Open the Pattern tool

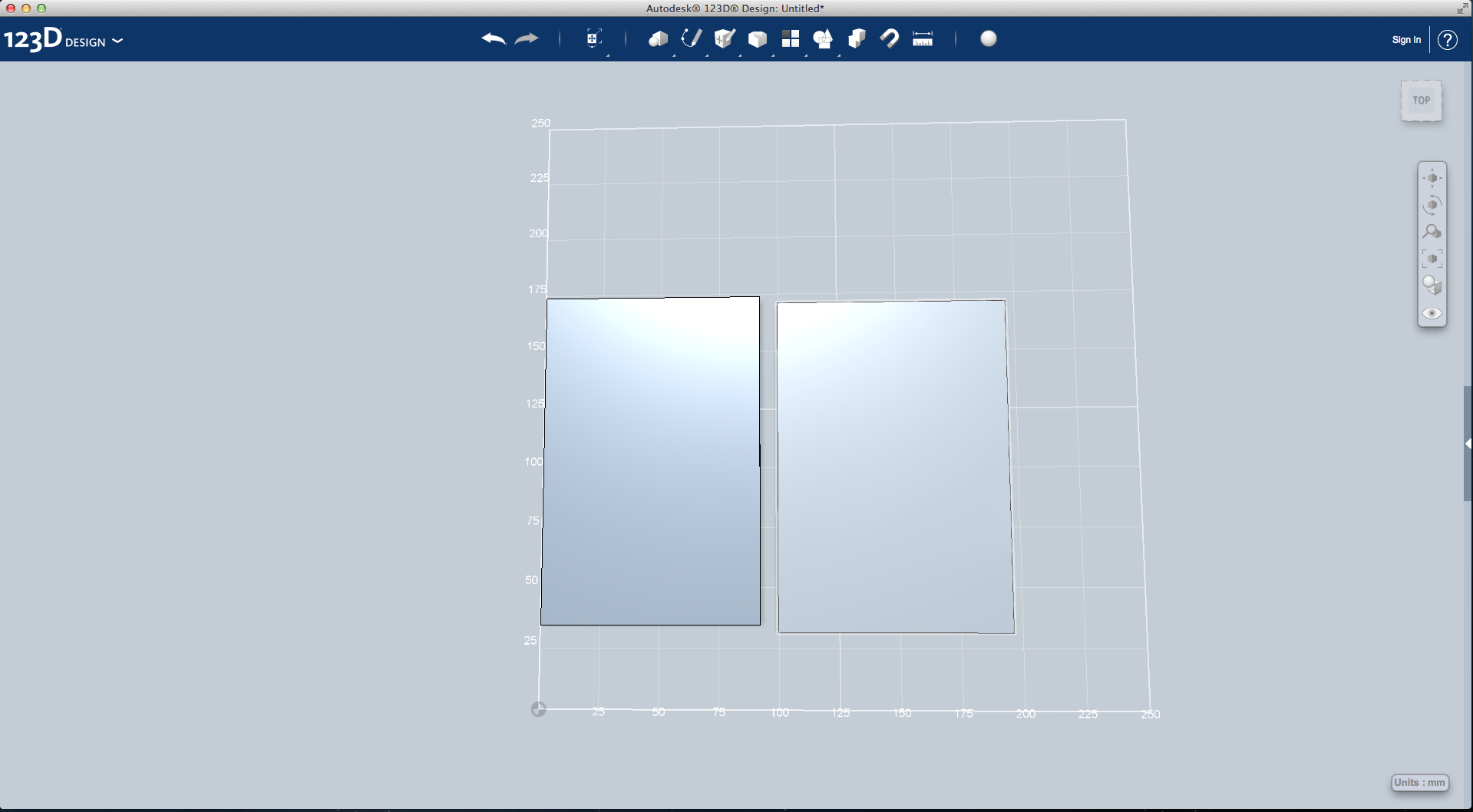pos(791,38)
